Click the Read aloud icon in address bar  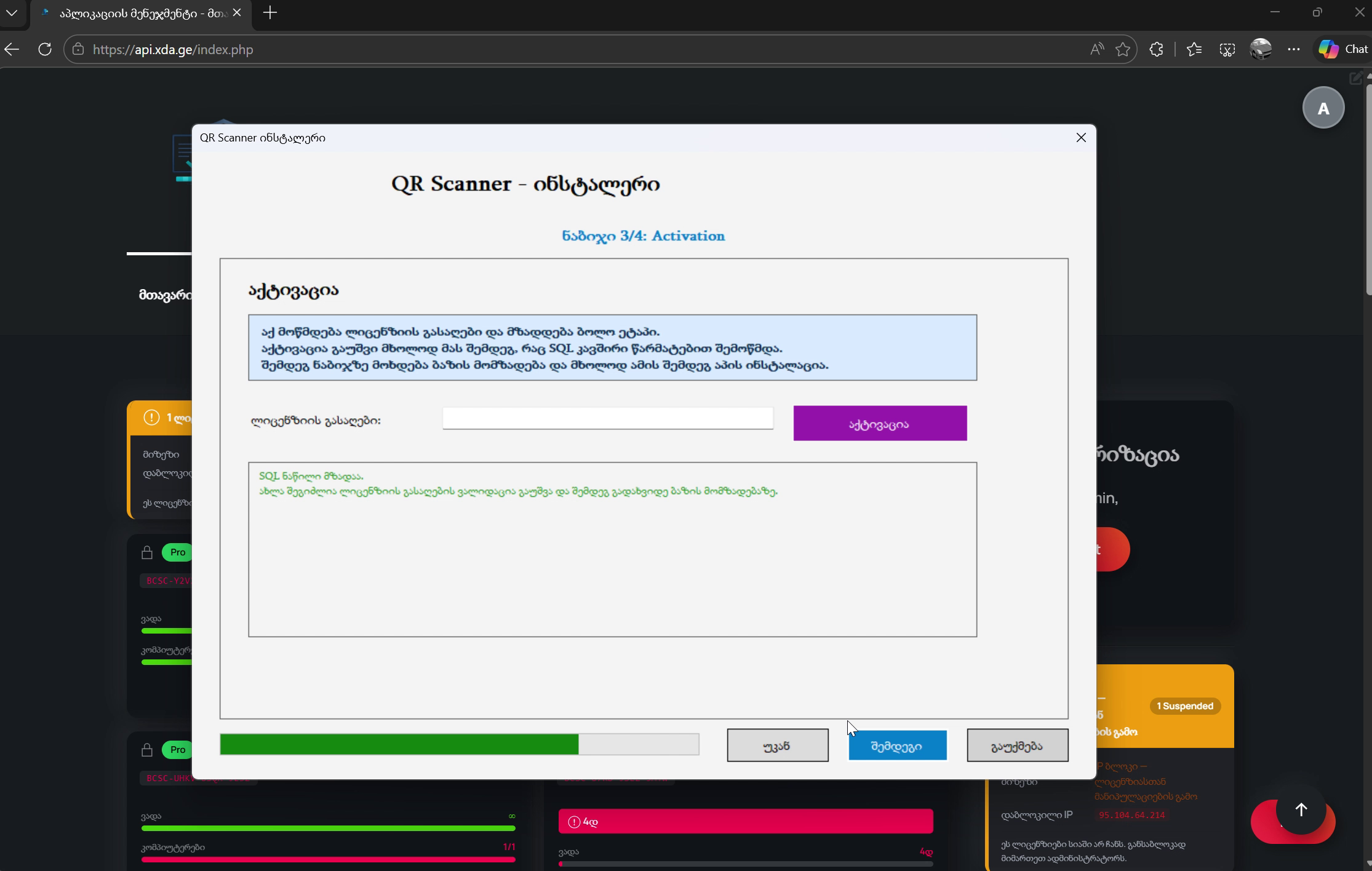(1096, 49)
